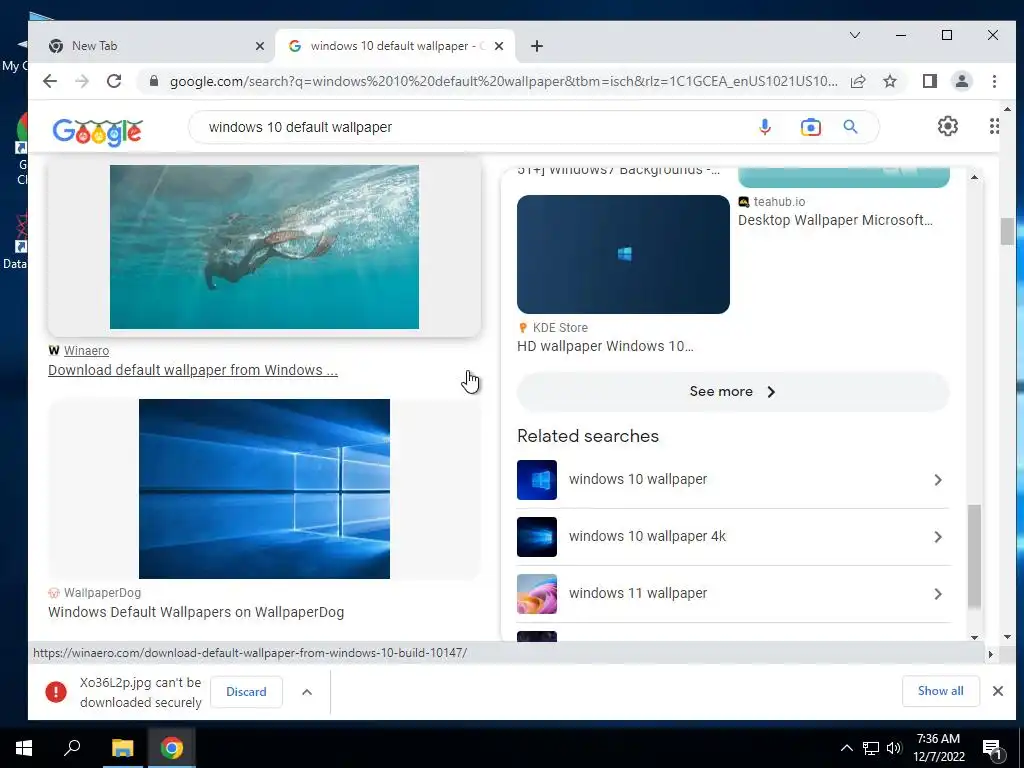Screen dimensions: 1024x768
Task: Open the Windows Start menu
Action: (24, 748)
